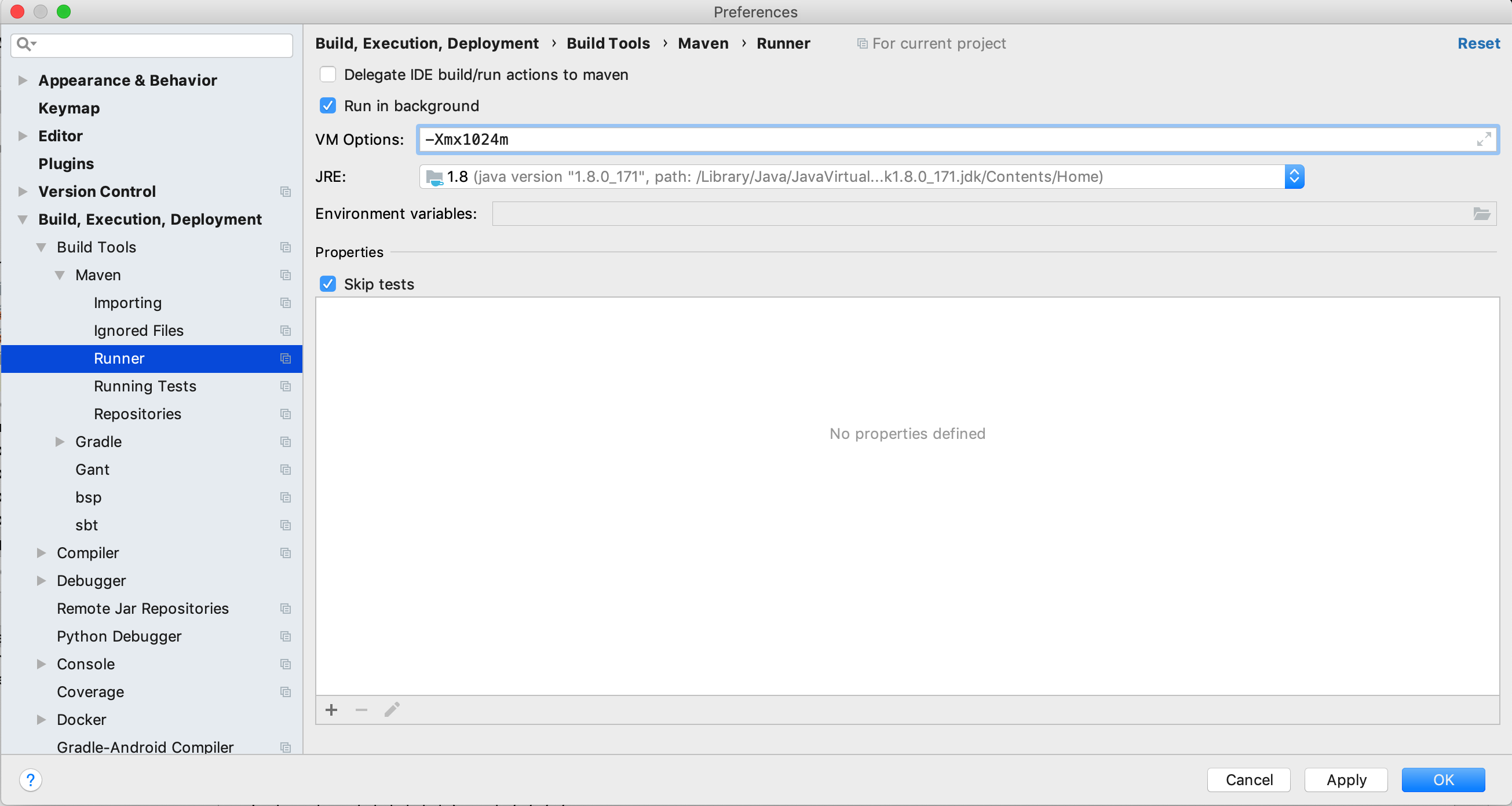Select Plugins in settings tree
Screen dimensions: 1512x806
pos(66,164)
